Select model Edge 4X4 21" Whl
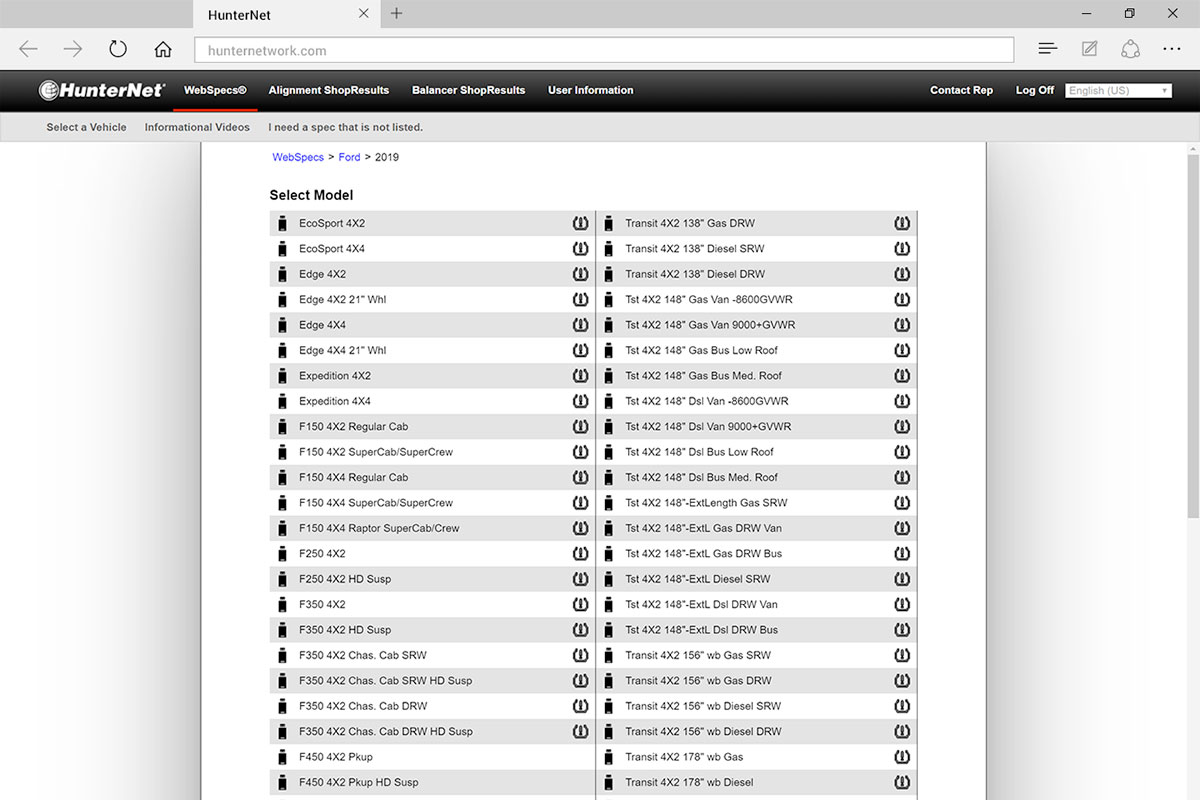Viewport: 1200px width, 800px height. tap(342, 350)
